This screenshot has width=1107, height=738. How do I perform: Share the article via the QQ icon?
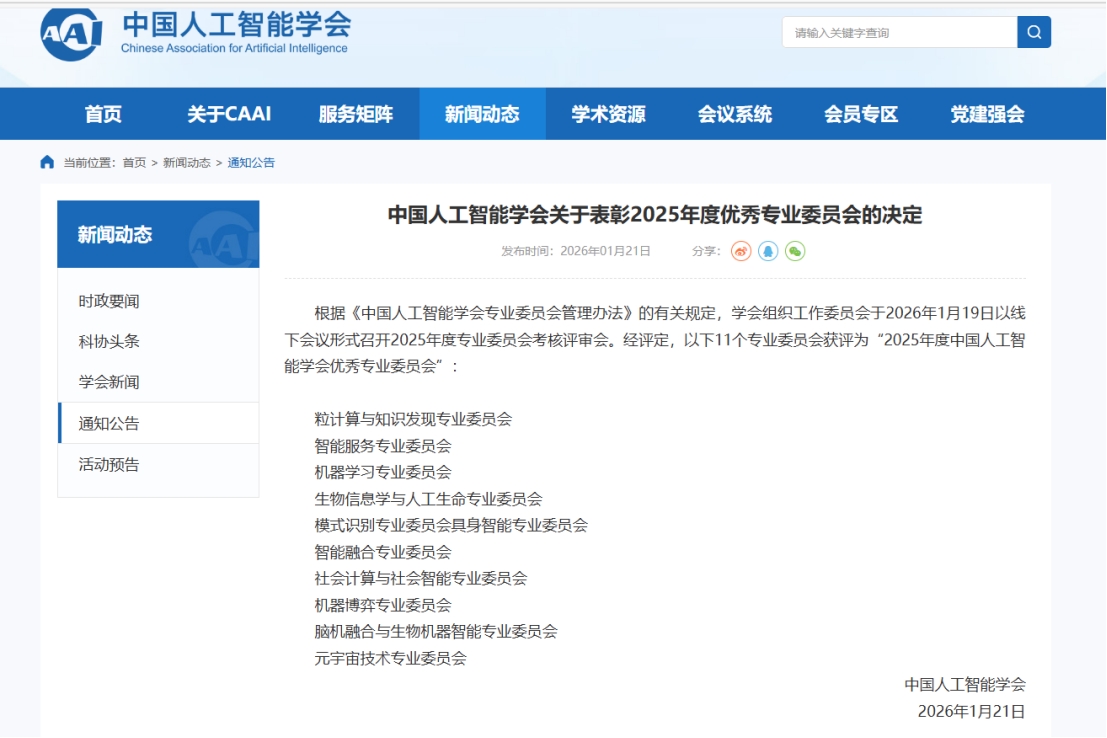coord(768,251)
